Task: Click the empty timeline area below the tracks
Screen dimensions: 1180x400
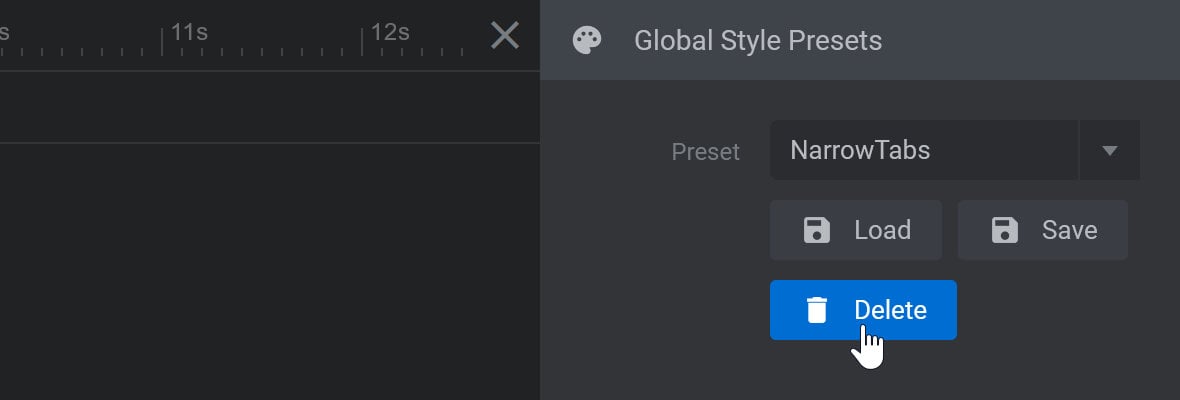Action: click(x=269, y=271)
